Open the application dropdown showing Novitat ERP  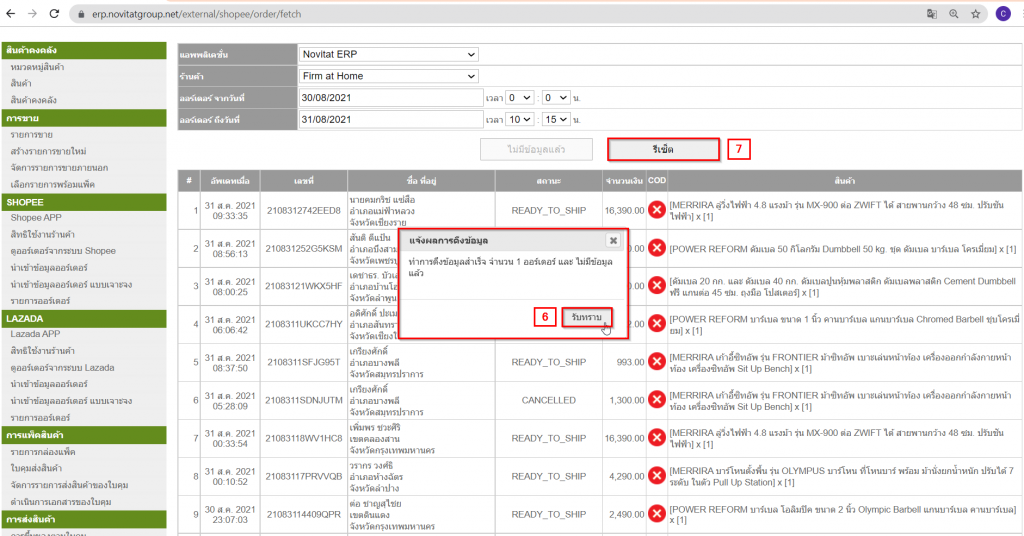pyautogui.click(x=388, y=54)
